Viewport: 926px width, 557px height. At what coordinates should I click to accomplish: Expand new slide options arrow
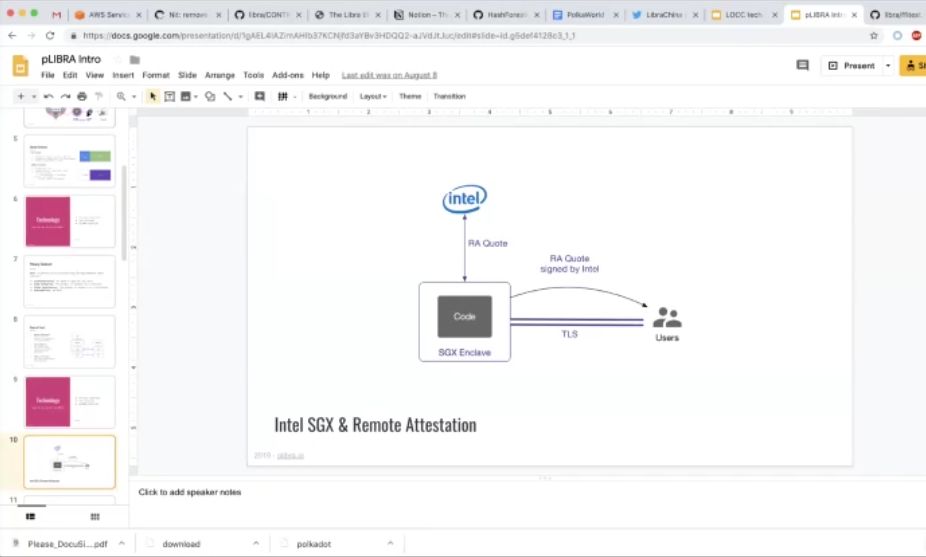click(34, 96)
